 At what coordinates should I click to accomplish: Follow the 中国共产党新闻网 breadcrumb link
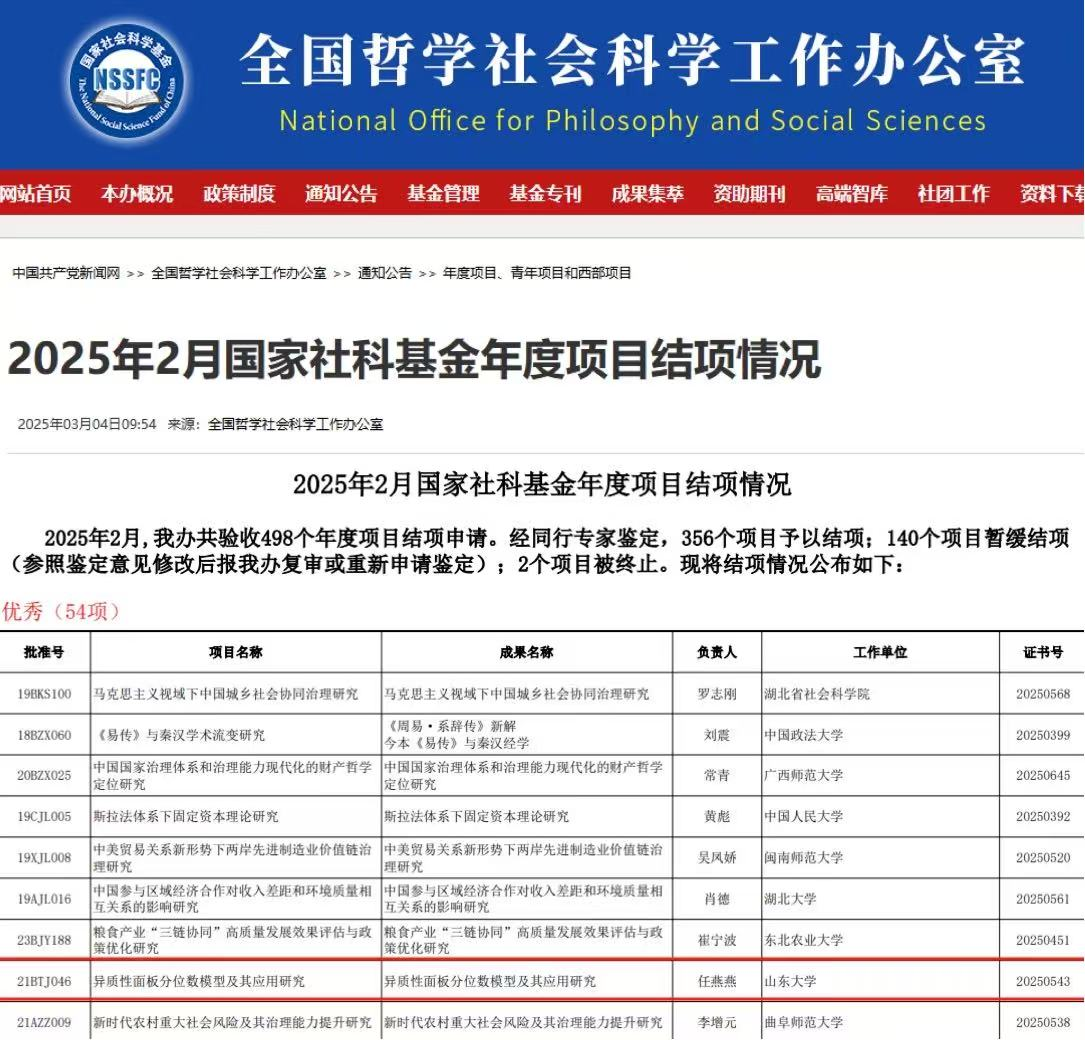tap(66, 273)
